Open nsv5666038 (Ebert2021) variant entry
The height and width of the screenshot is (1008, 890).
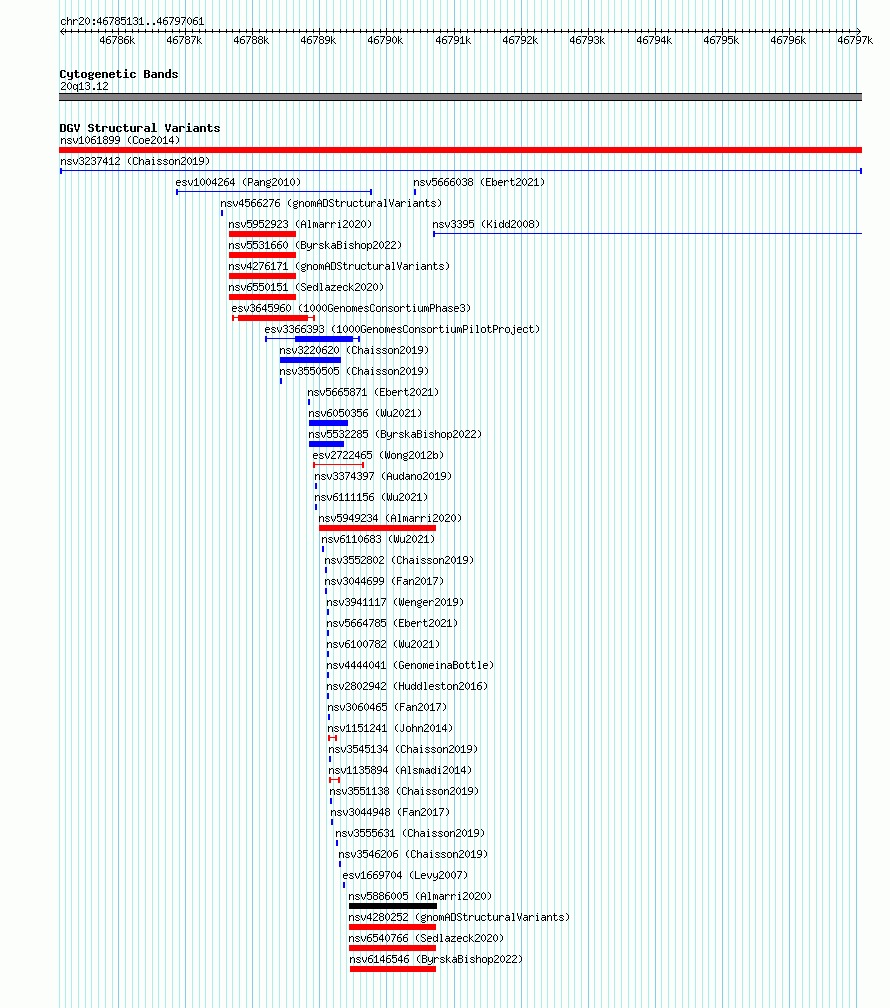(479, 183)
